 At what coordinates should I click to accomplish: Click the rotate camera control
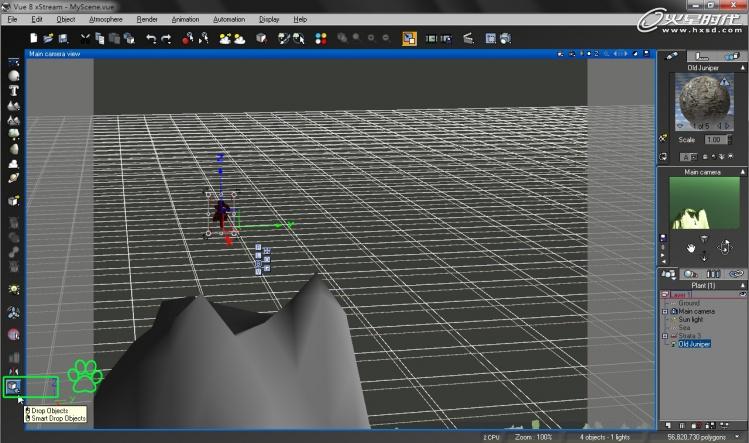pyautogui.click(x=725, y=248)
